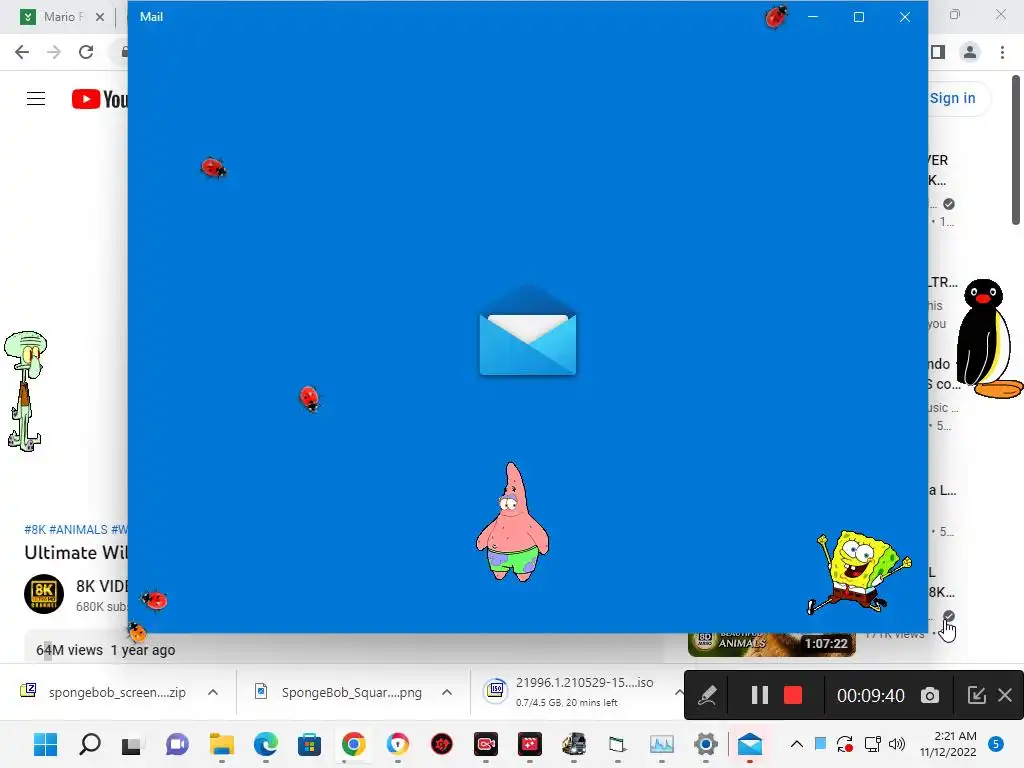
Task: Click the ladybug beside the minimize button
Action: [776, 17]
